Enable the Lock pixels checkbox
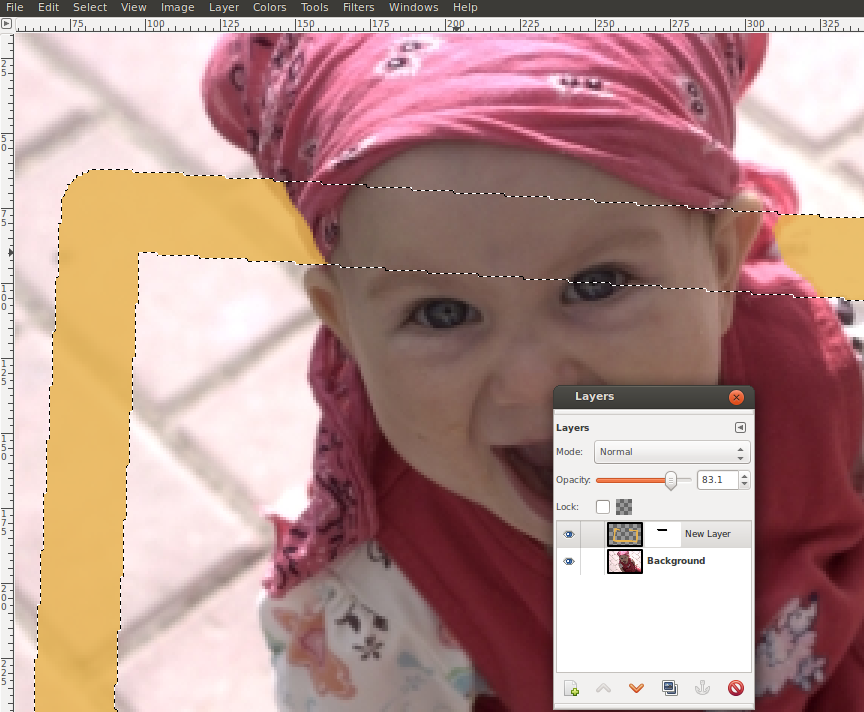The image size is (864, 712). tap(603, 507)
